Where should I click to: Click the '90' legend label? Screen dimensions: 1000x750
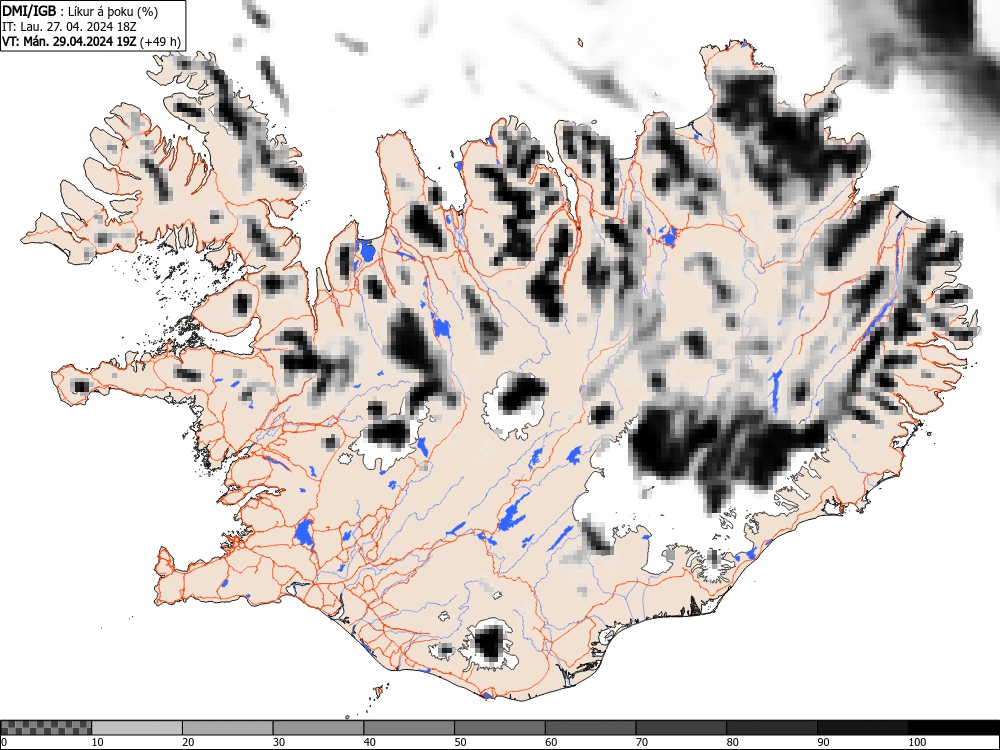[x=822, y=742]
